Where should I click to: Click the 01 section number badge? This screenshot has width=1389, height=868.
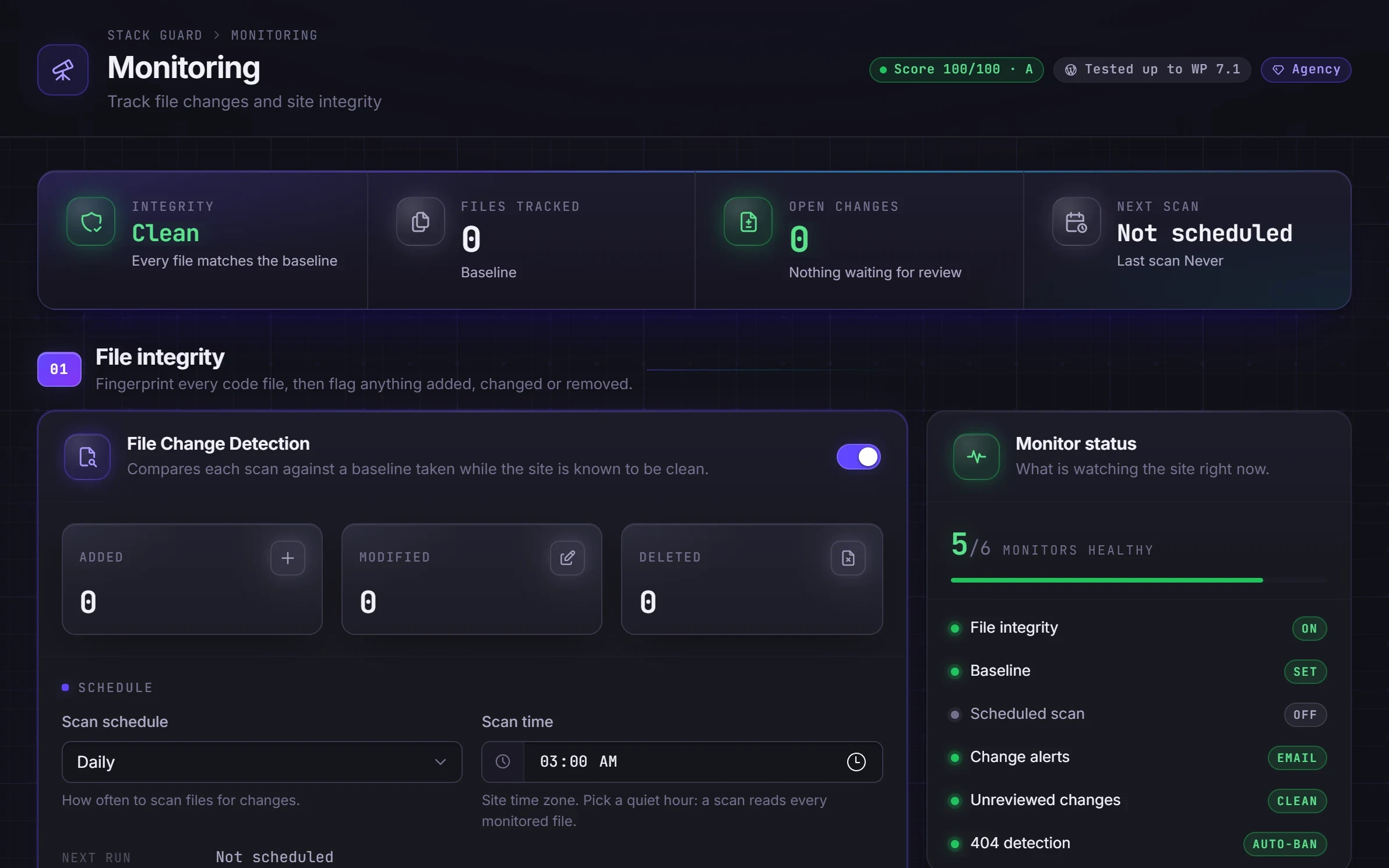(59, 369)
